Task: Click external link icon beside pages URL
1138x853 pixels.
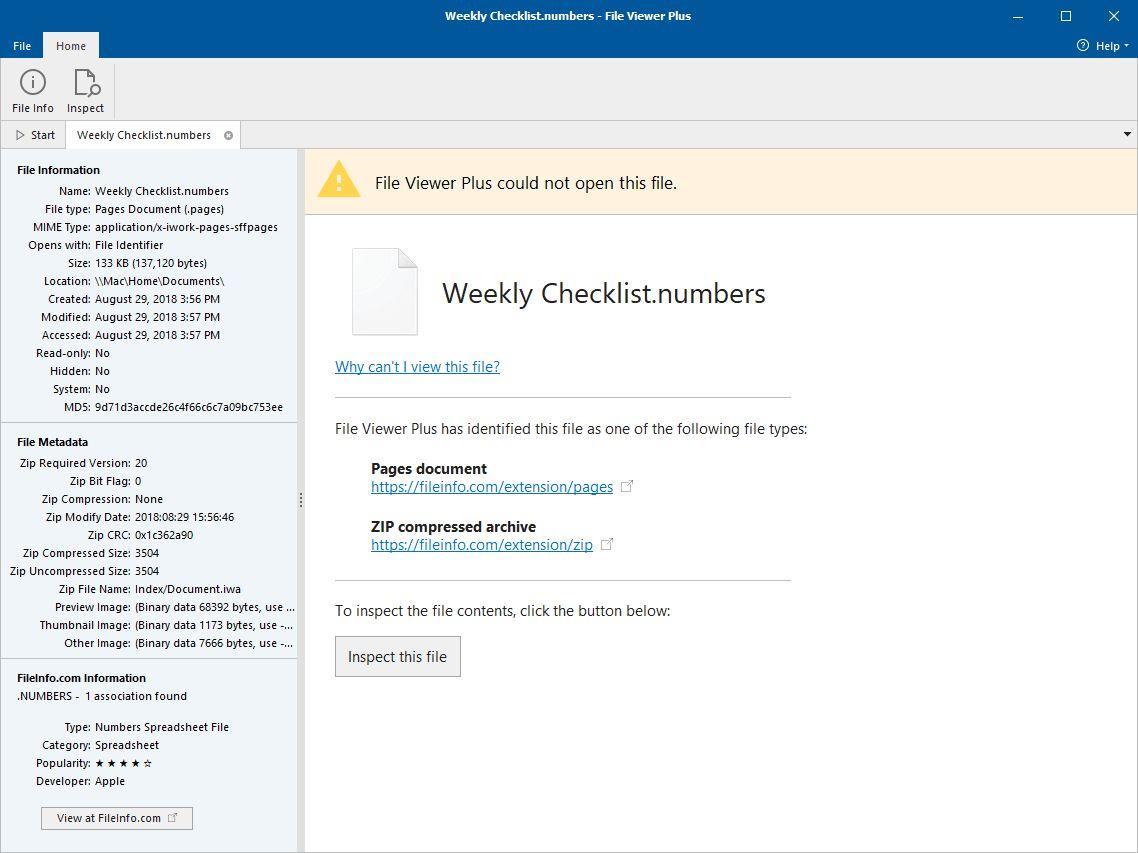Action: (627, 486)
